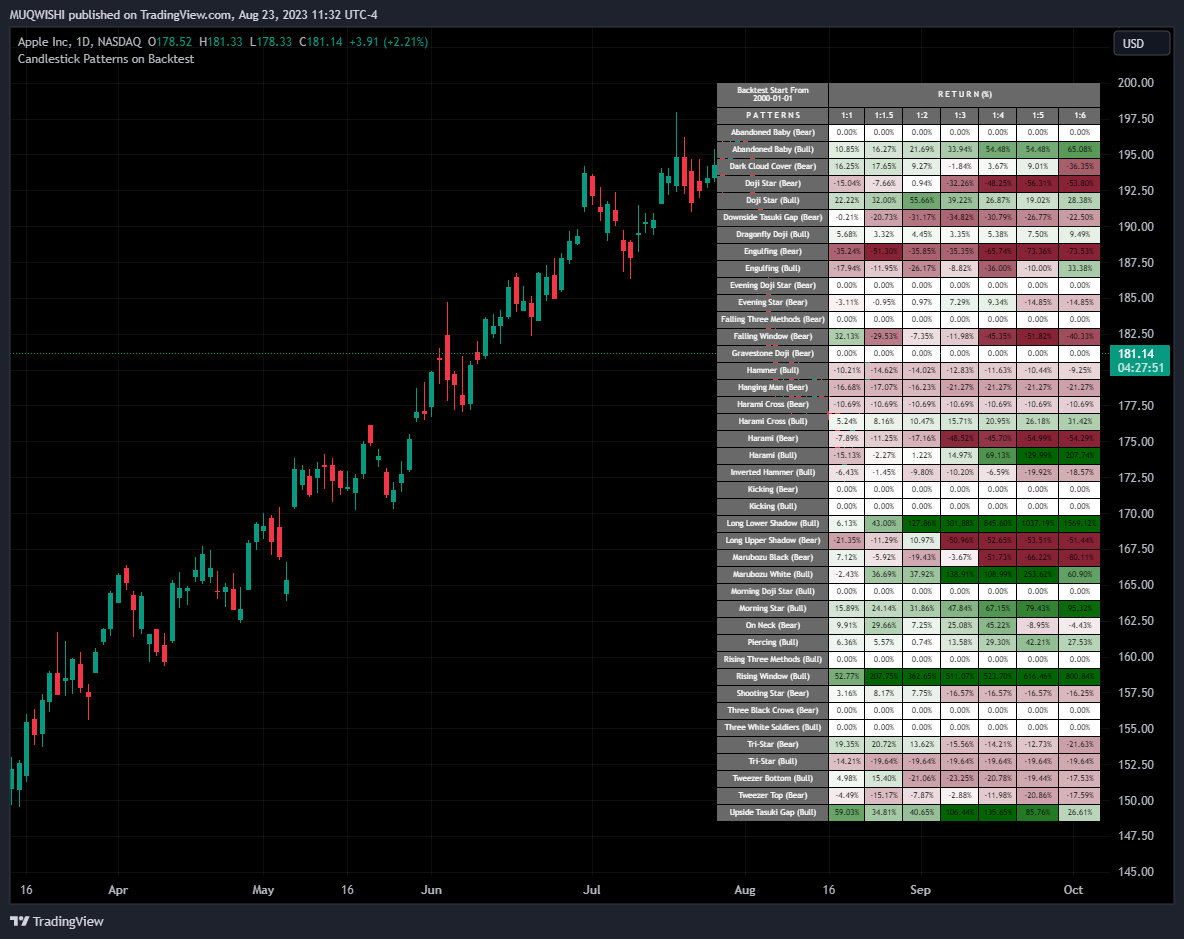Click the TradingView logo at bottom left
Viewport: 1184px width, 939px height.
pos(57,921)
